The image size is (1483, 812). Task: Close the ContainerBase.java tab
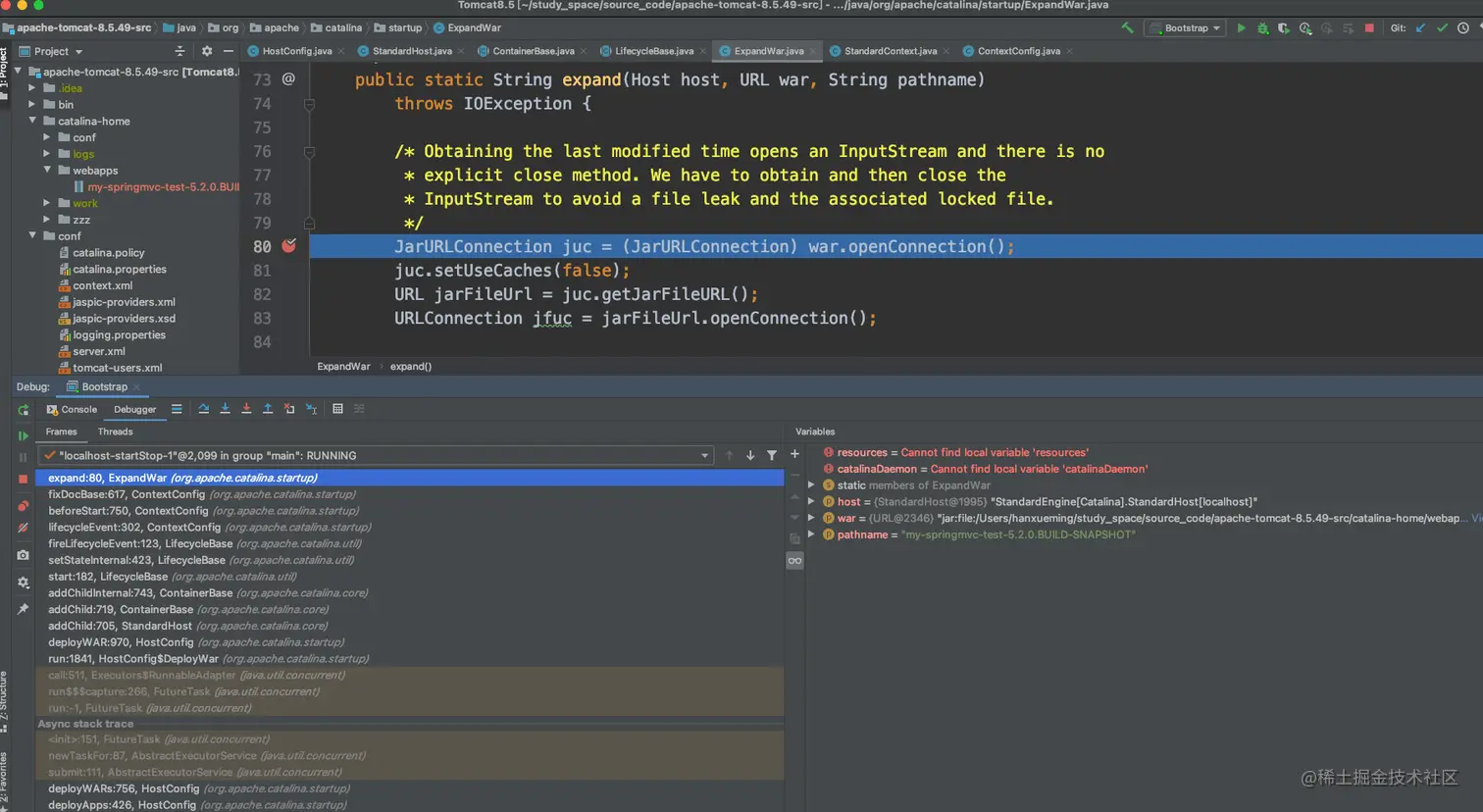point(585,51)
